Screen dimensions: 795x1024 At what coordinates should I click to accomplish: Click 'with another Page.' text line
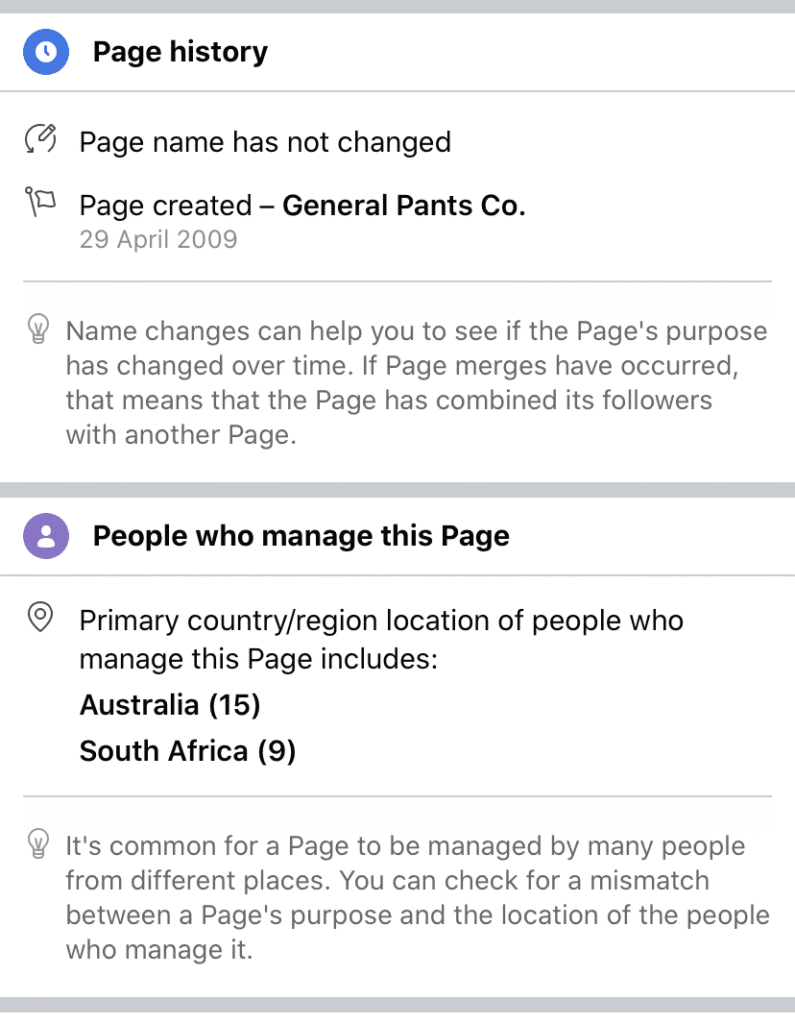(181, 435)
